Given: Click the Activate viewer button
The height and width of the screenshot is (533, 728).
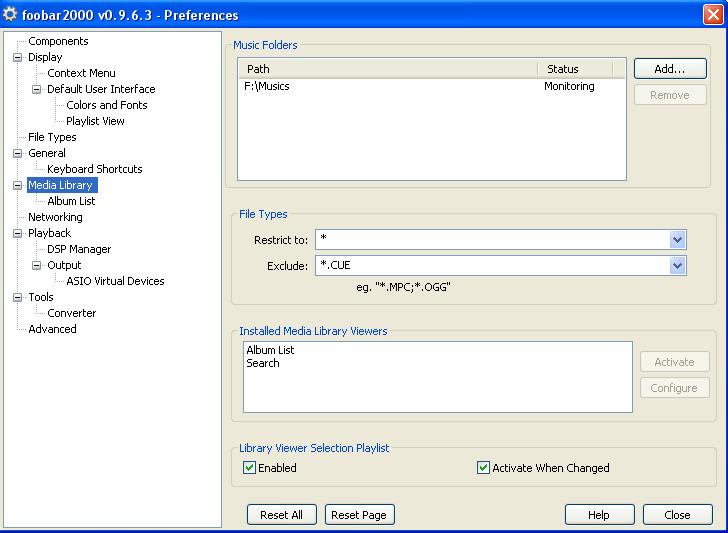Looking at the screenshot, I should coord(675,362).
